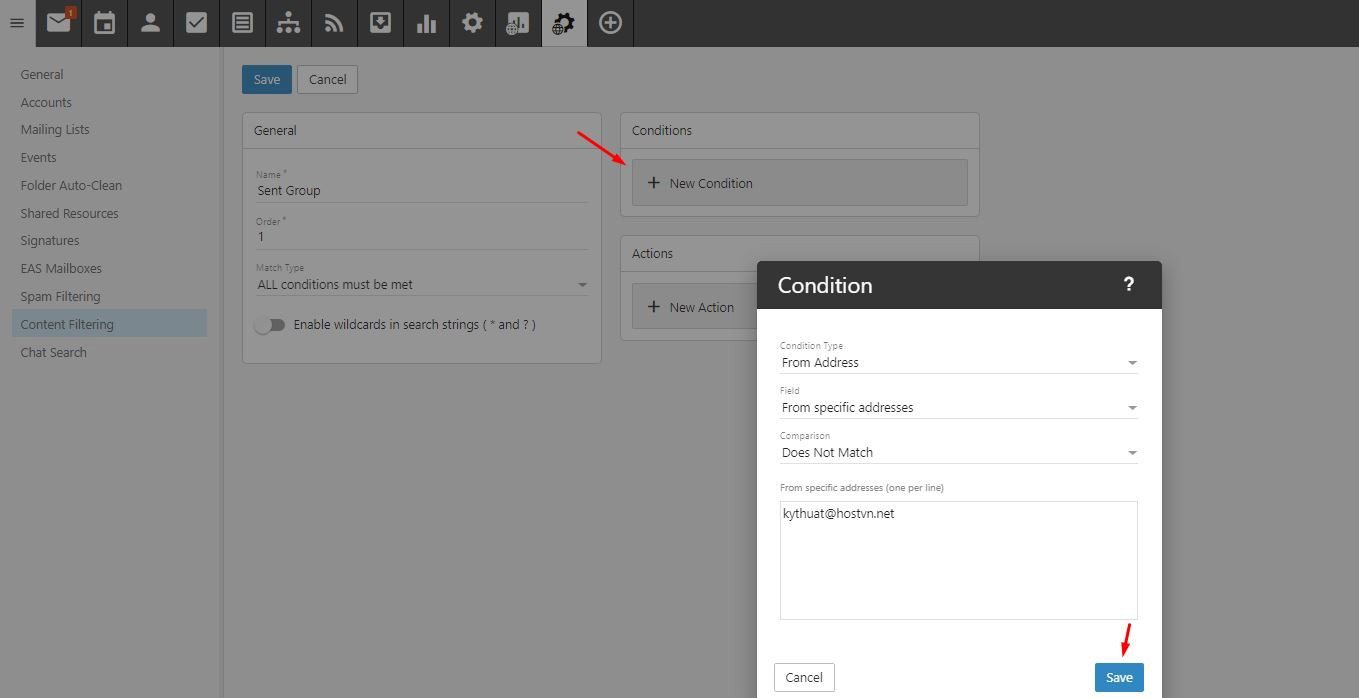1359x698 pixels.
Task: Expand the Match Type dropdown
Action: click(421, 285)
